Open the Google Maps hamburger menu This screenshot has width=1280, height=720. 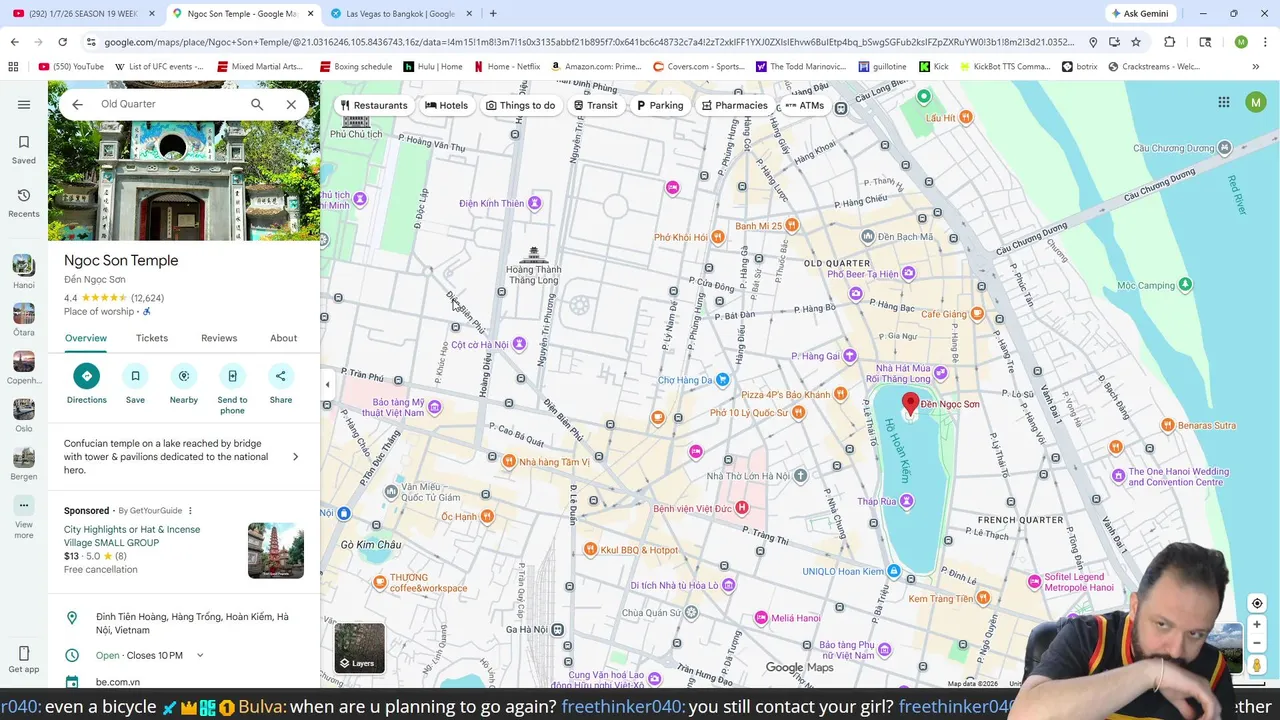click(24, 104)
